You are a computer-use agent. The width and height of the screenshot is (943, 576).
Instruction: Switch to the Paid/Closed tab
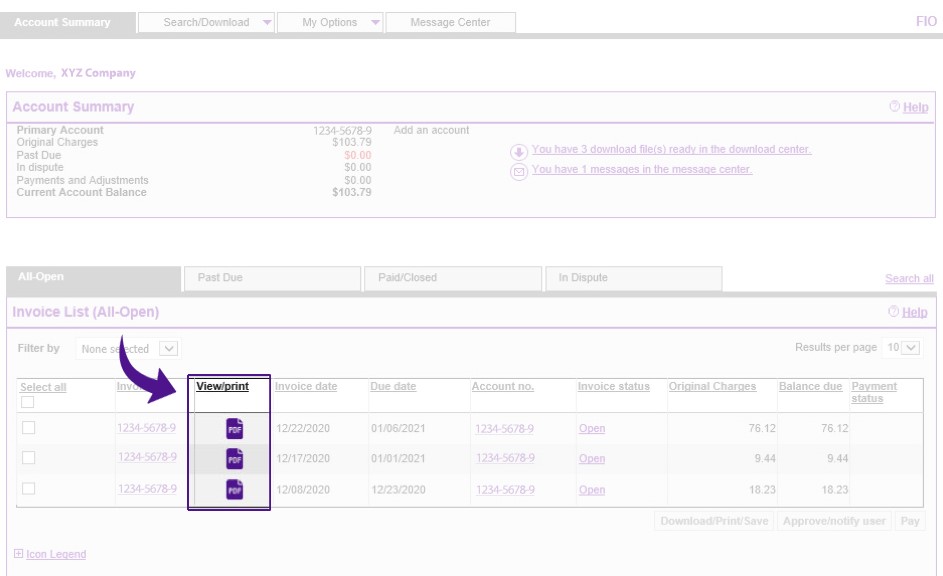pyautogui.click(x=453, y=278)
